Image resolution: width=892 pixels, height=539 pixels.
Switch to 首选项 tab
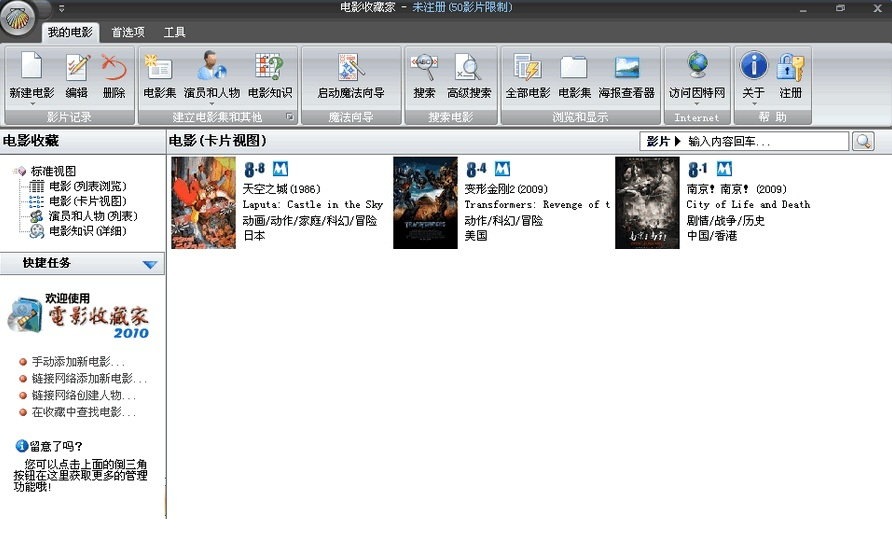tap(128, 32)
